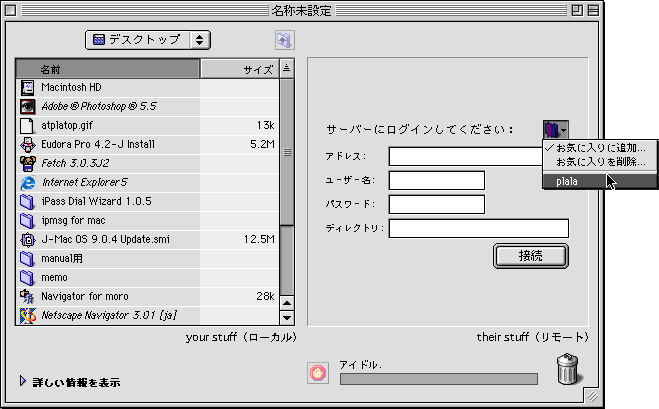Sort the list by サイズ column

(240, 69)
